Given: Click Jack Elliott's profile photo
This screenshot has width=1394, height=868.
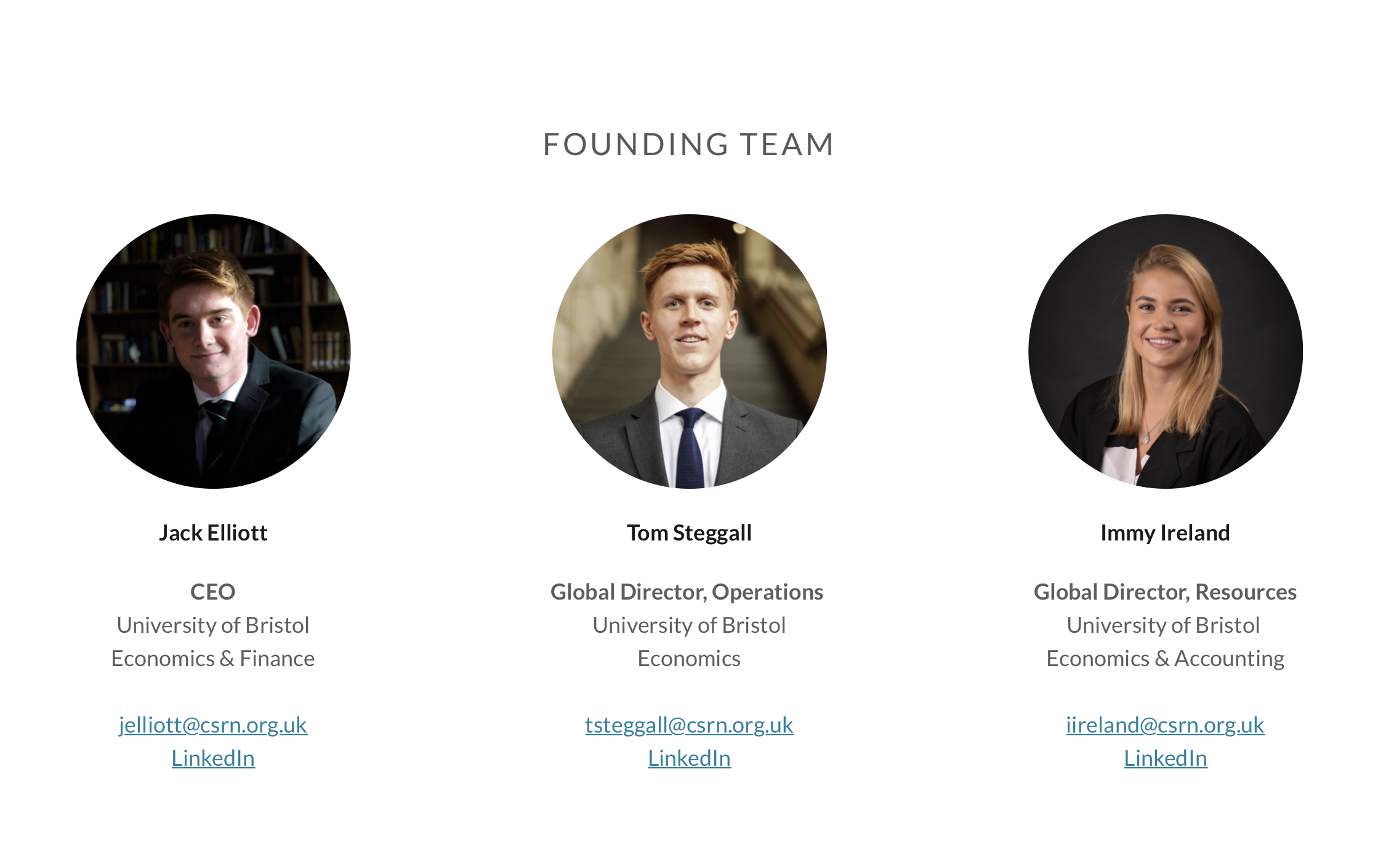Looking at the screenshot, I should tap(213, 351).
